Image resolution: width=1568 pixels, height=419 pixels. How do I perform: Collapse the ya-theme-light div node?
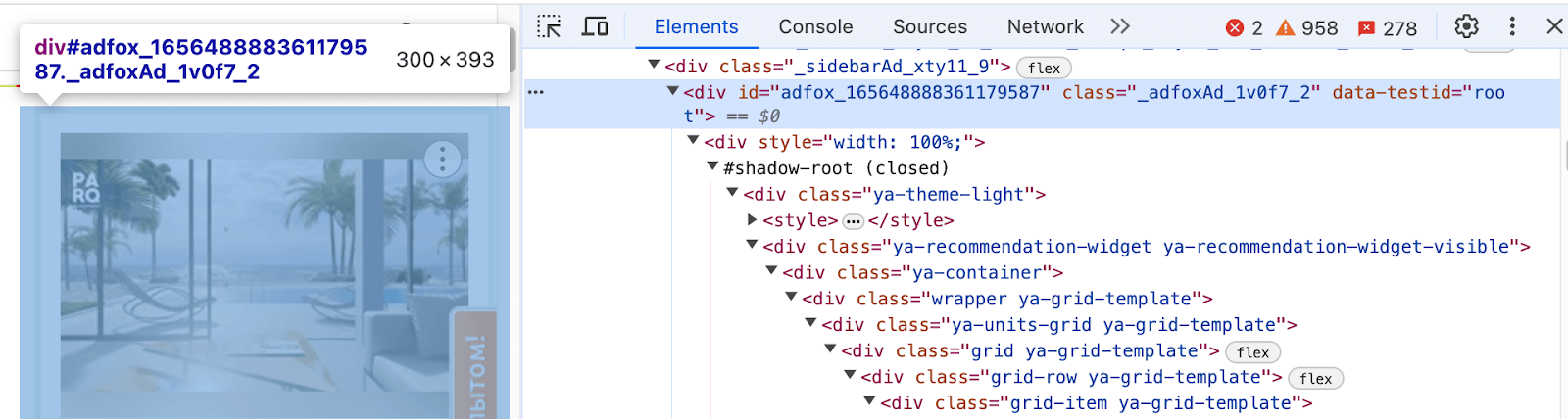point(732,193)
